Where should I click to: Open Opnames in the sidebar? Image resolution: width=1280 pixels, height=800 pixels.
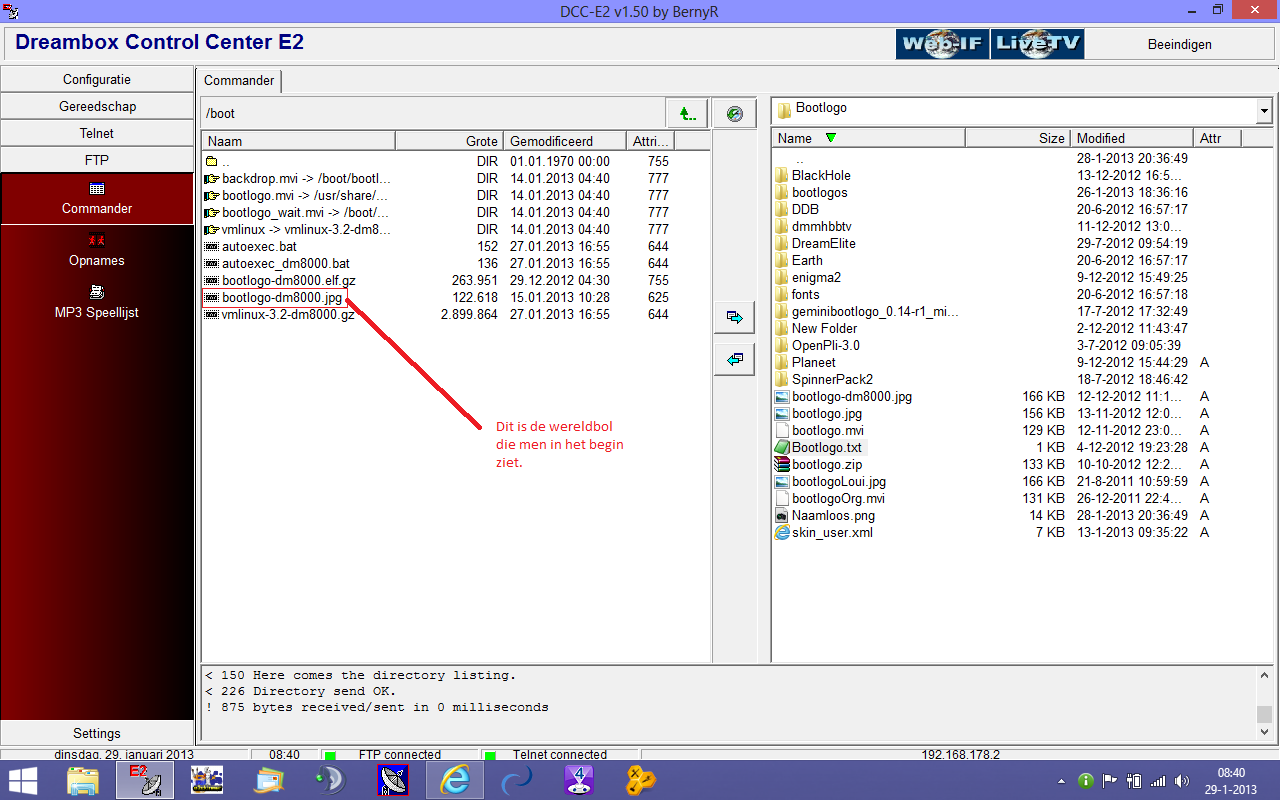coord(97,250)
